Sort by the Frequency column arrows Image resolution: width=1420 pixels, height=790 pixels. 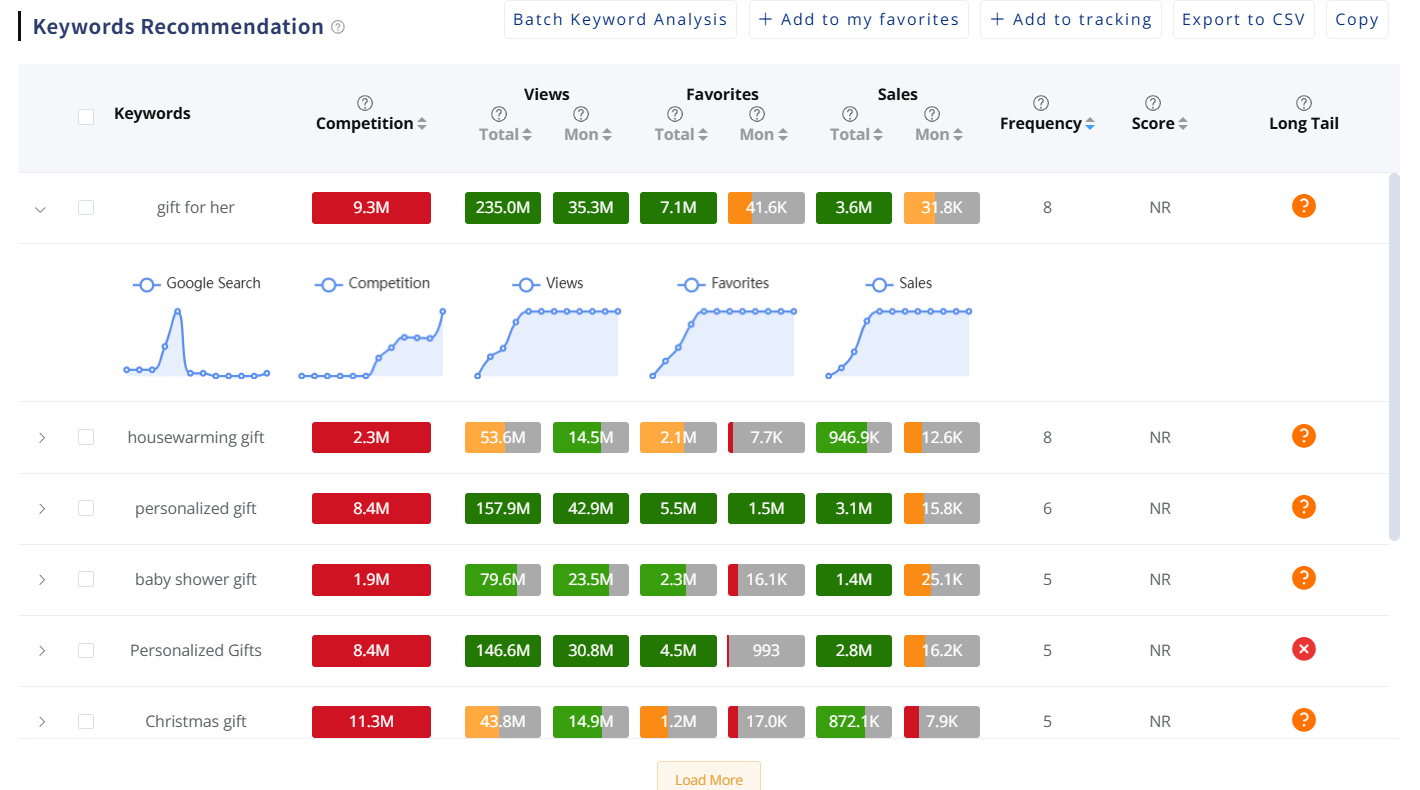pyautogui.click(x=1090, y=124)
